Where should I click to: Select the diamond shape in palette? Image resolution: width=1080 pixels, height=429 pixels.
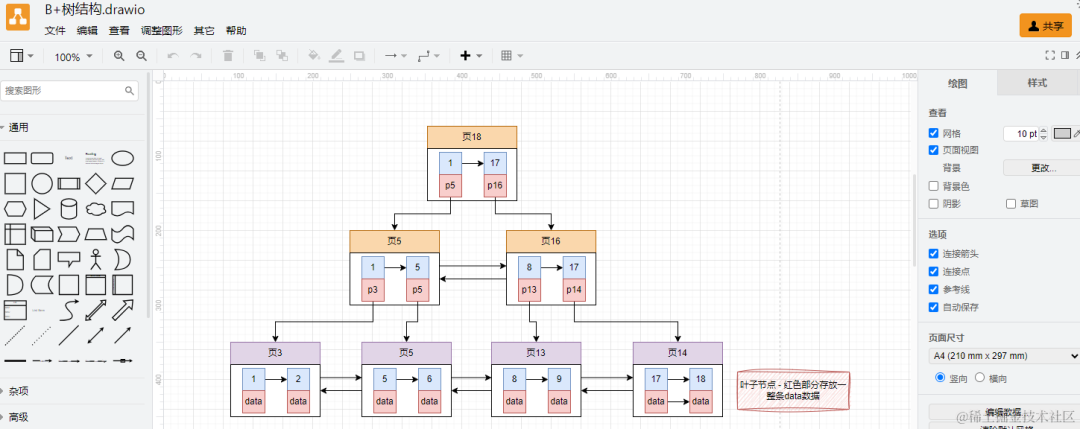[96, 184]
